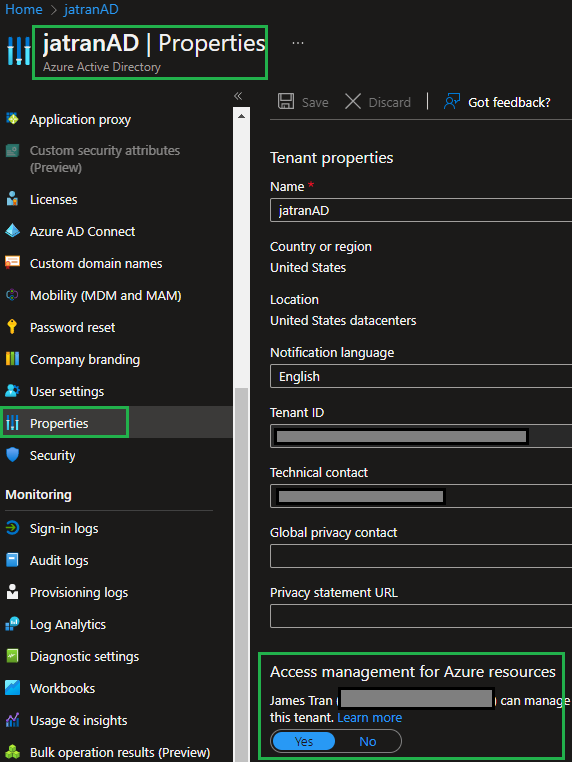The image size is (572, 762).
Task: Click the 'United States datacenters' text
Action: [x=343, y=321]
